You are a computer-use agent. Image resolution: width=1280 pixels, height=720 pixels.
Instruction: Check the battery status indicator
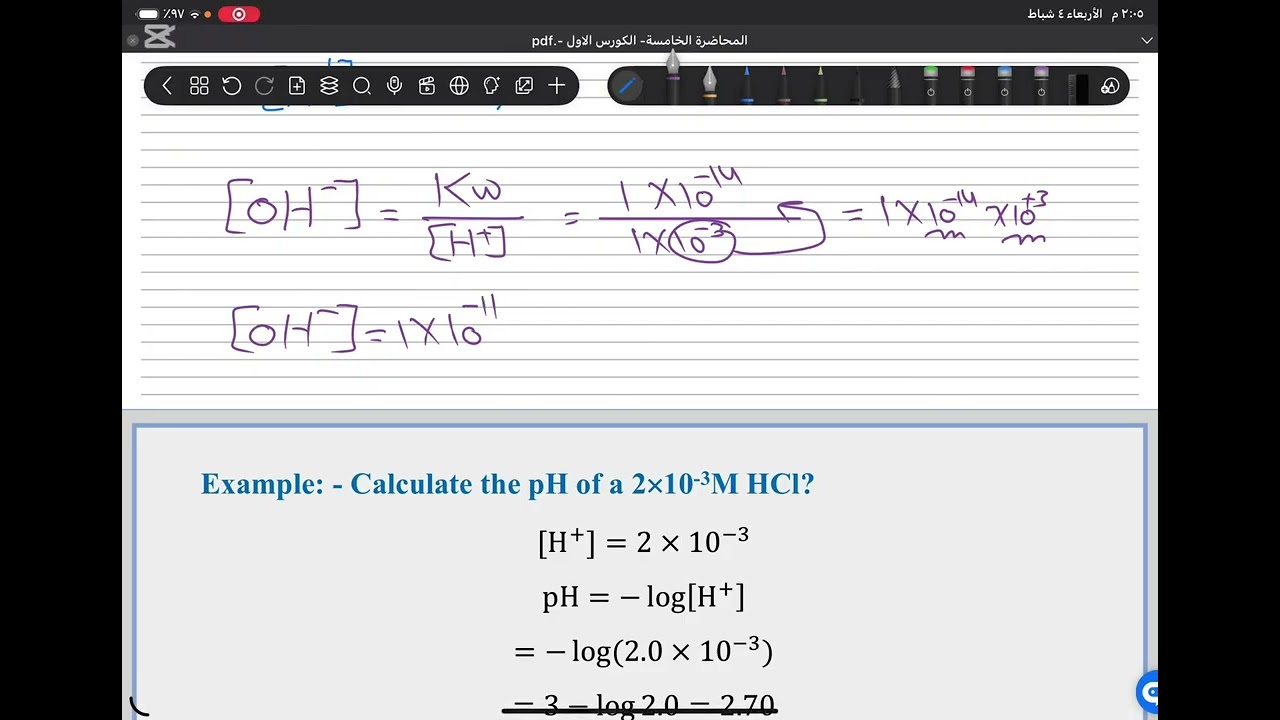149,14
